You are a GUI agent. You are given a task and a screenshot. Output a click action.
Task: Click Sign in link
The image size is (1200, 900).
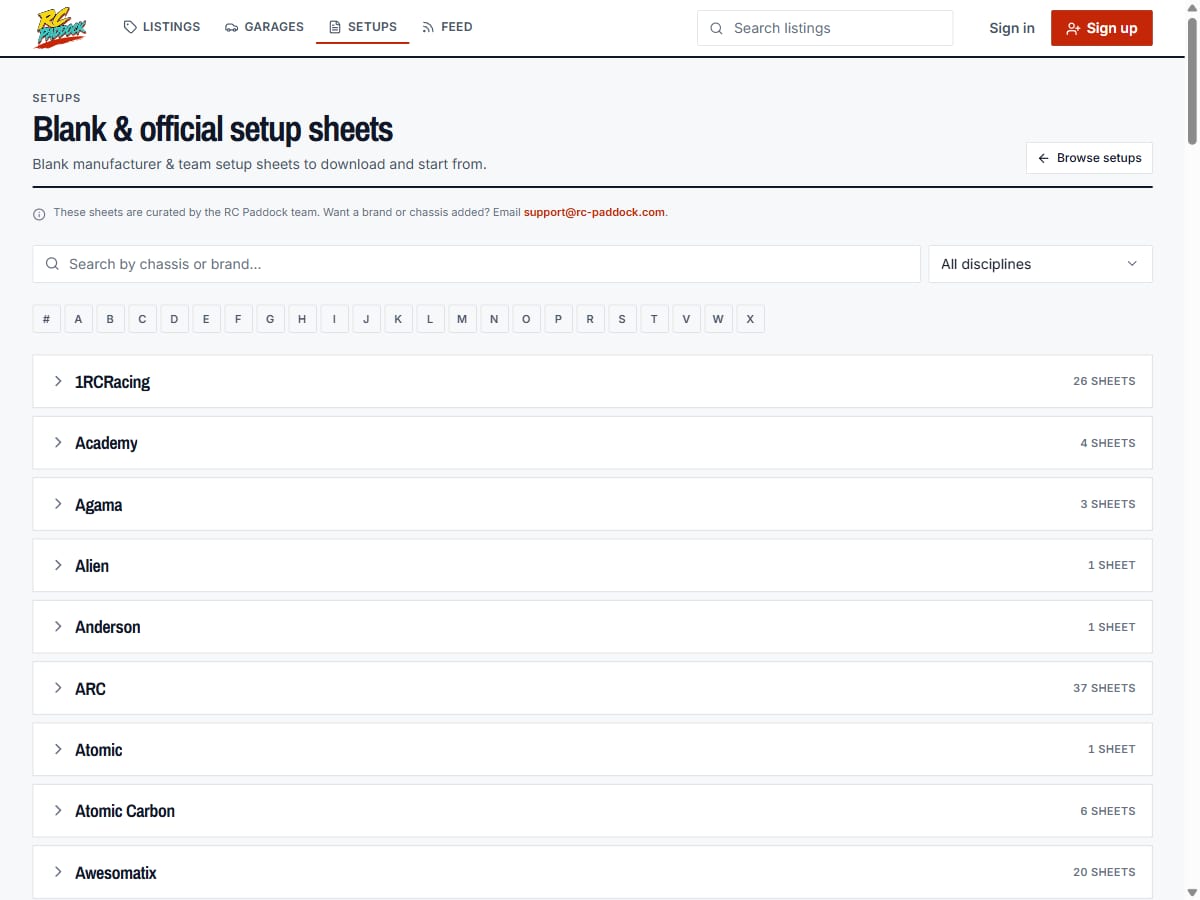1012,28
